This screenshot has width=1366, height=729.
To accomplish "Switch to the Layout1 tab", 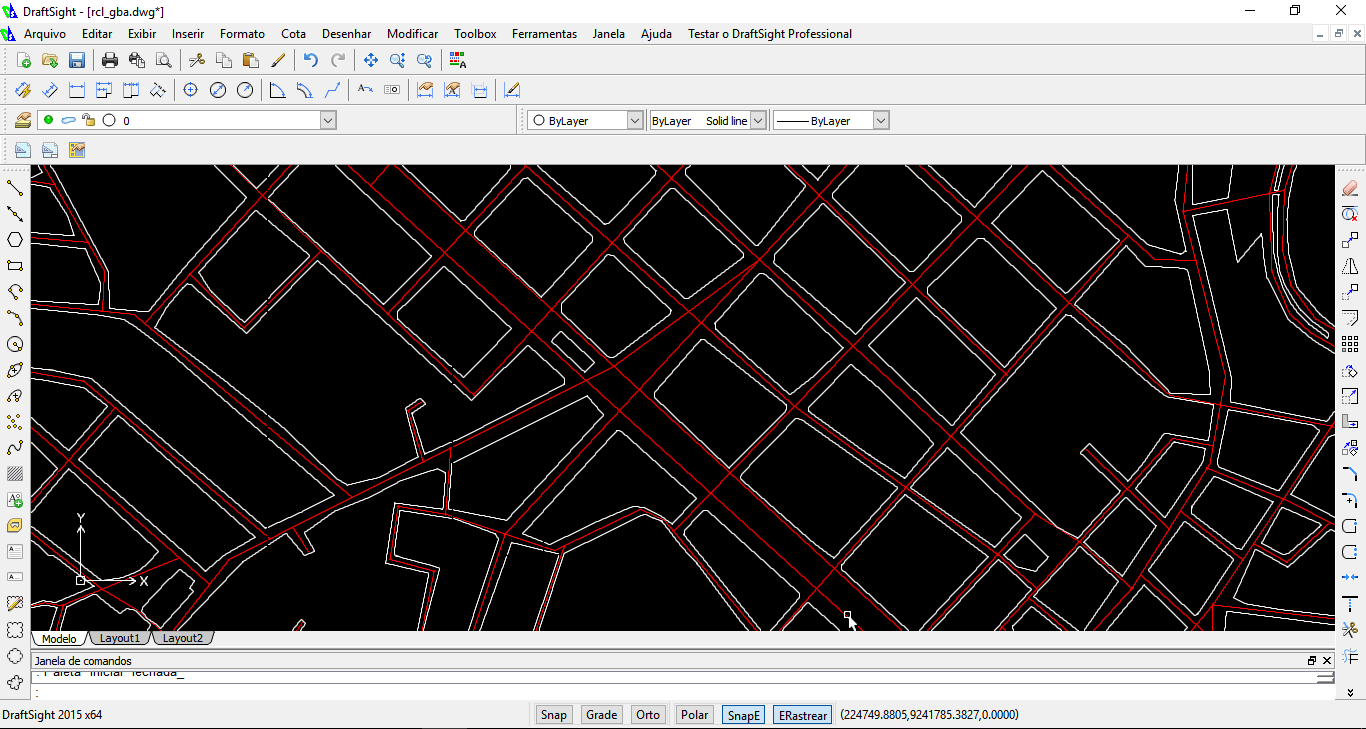I will [x=119, y=637].
